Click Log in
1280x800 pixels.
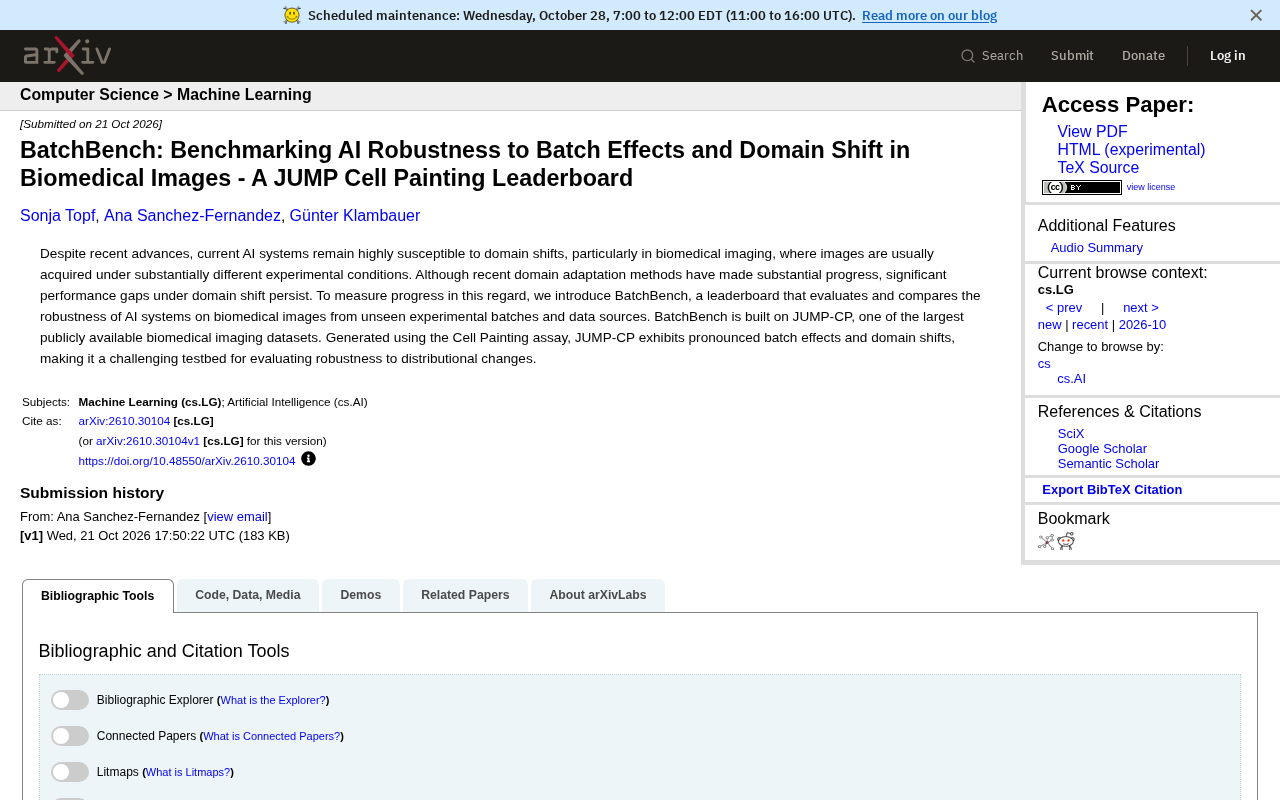[1227, 56]
